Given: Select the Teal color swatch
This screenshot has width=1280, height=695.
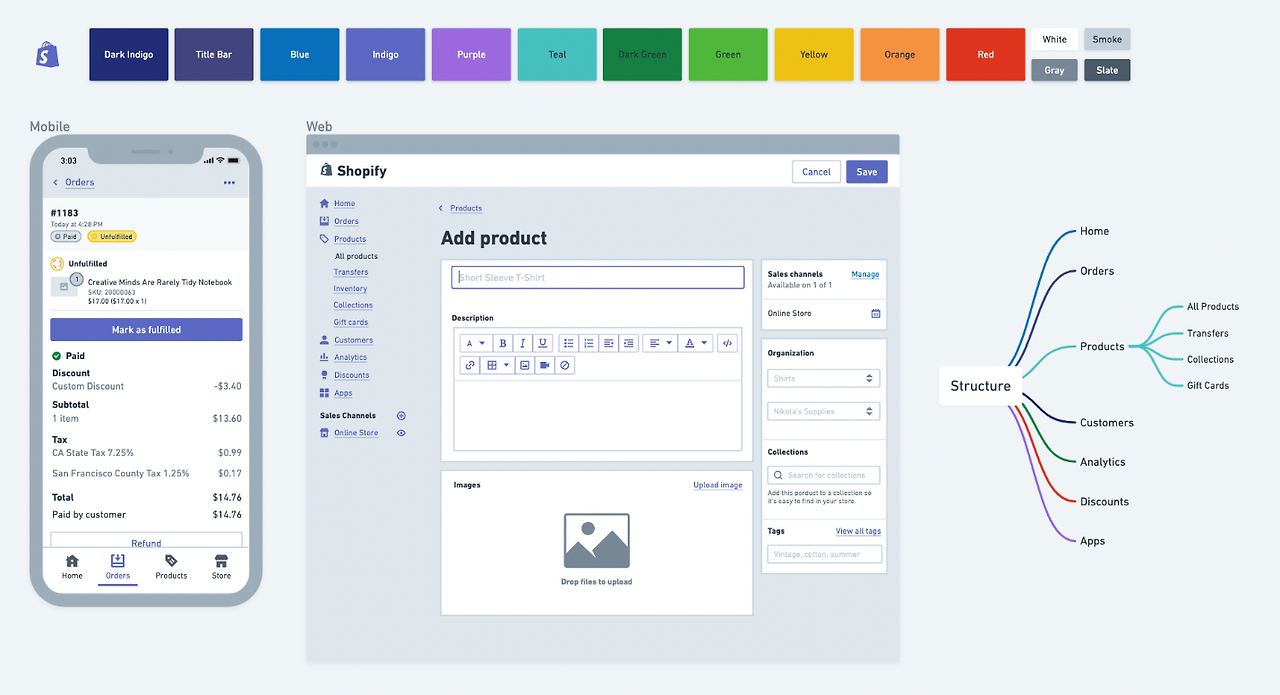Looking at the screenshot, I should coord(557,54).
